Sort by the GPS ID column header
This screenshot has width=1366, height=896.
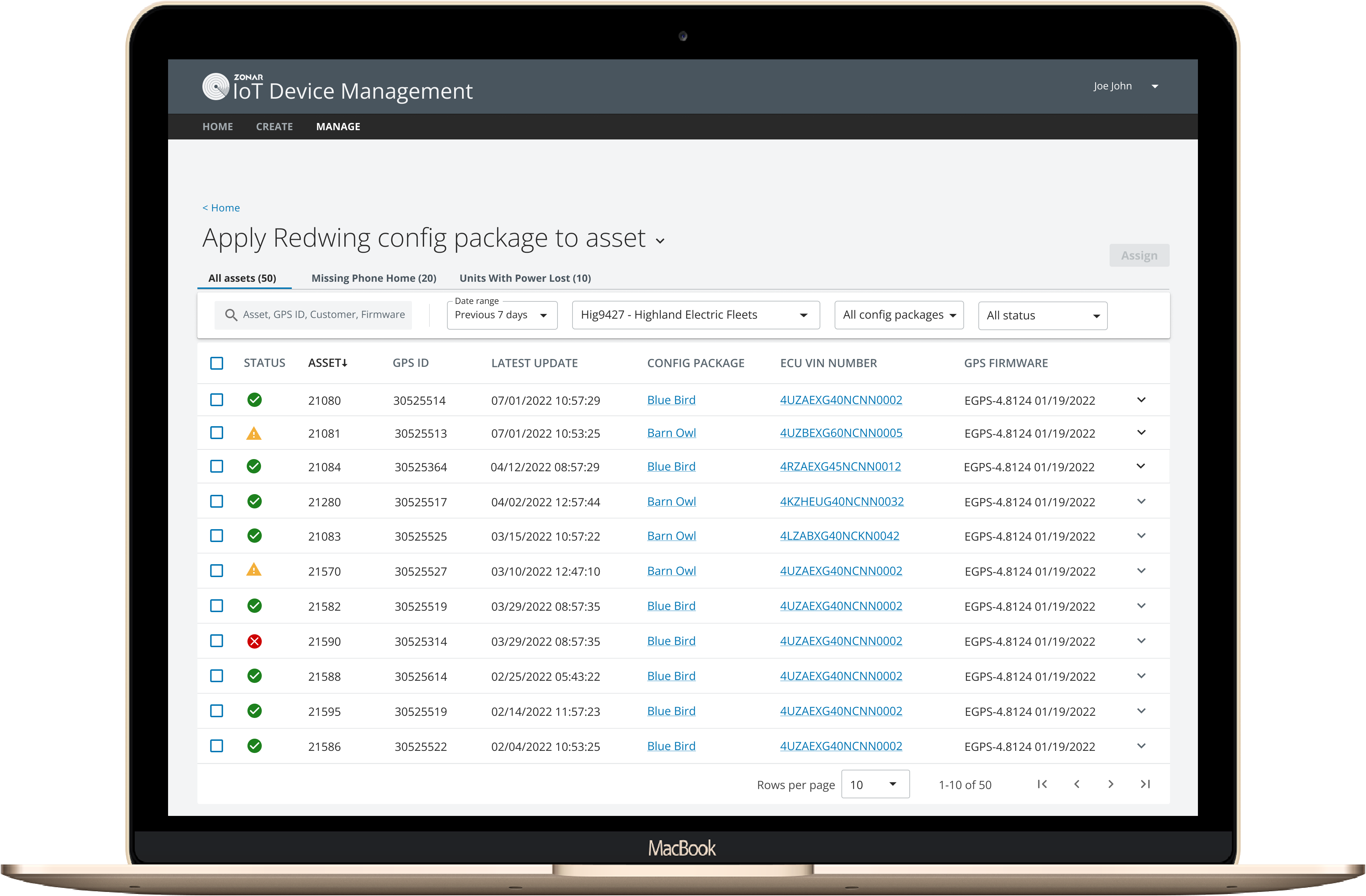pyautogui.click(x=411, y=363)
